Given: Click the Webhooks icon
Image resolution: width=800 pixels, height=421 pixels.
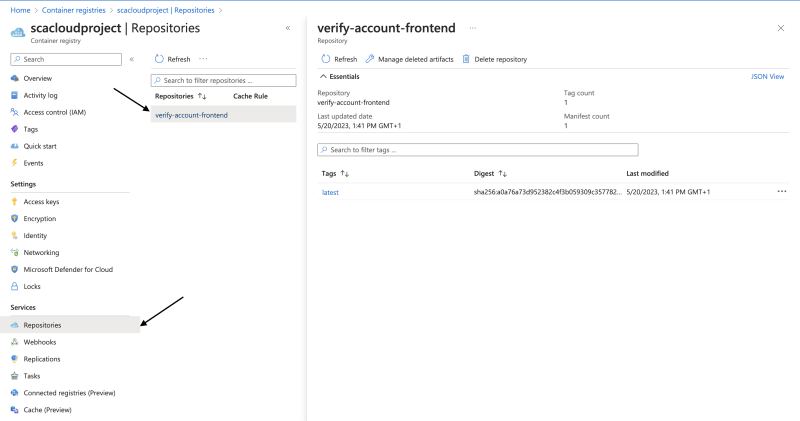Looking at the screenshot, I should click(x=14, y=342).
